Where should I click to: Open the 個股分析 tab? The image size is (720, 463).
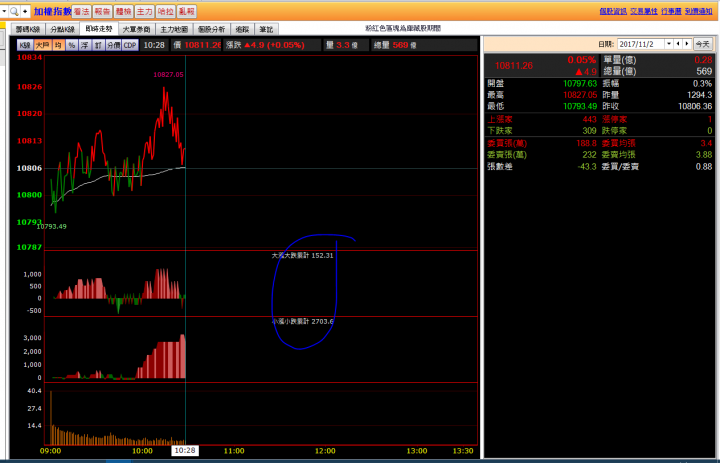(x=211, y=29)
